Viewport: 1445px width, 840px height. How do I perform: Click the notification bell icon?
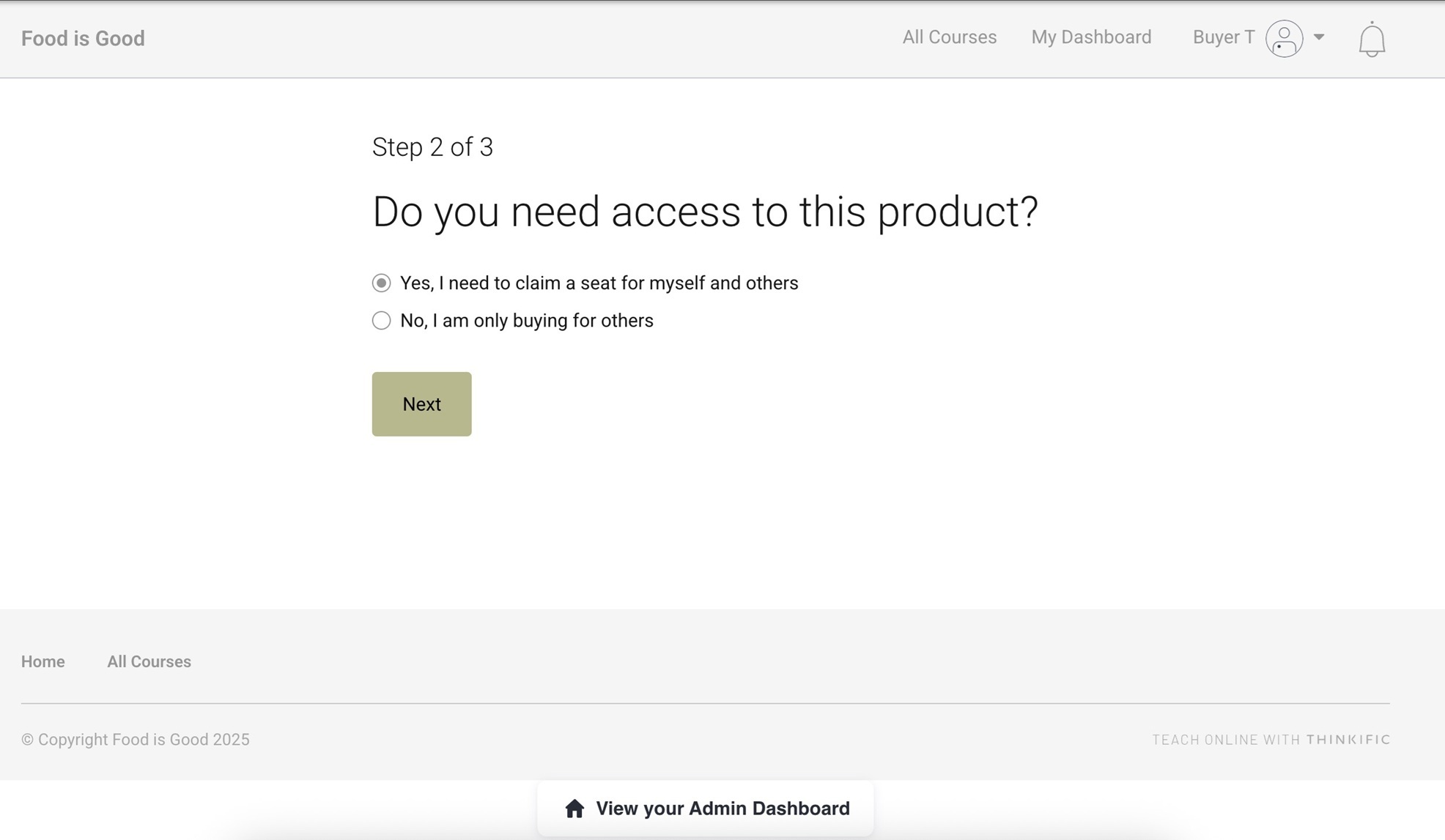(x=1371, y=40)
